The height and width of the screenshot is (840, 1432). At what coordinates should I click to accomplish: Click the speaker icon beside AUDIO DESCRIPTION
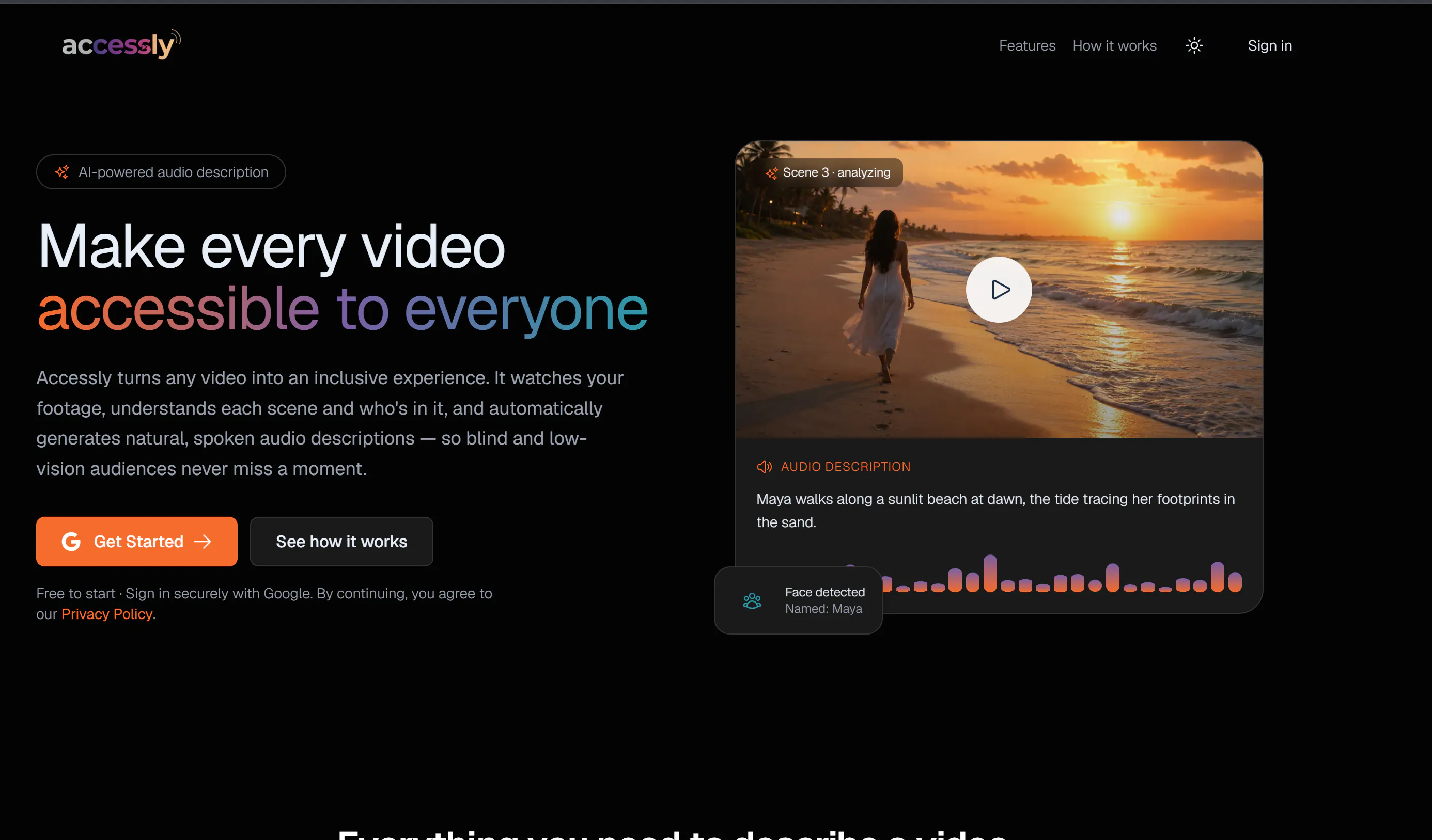click(x=765, y=466)
